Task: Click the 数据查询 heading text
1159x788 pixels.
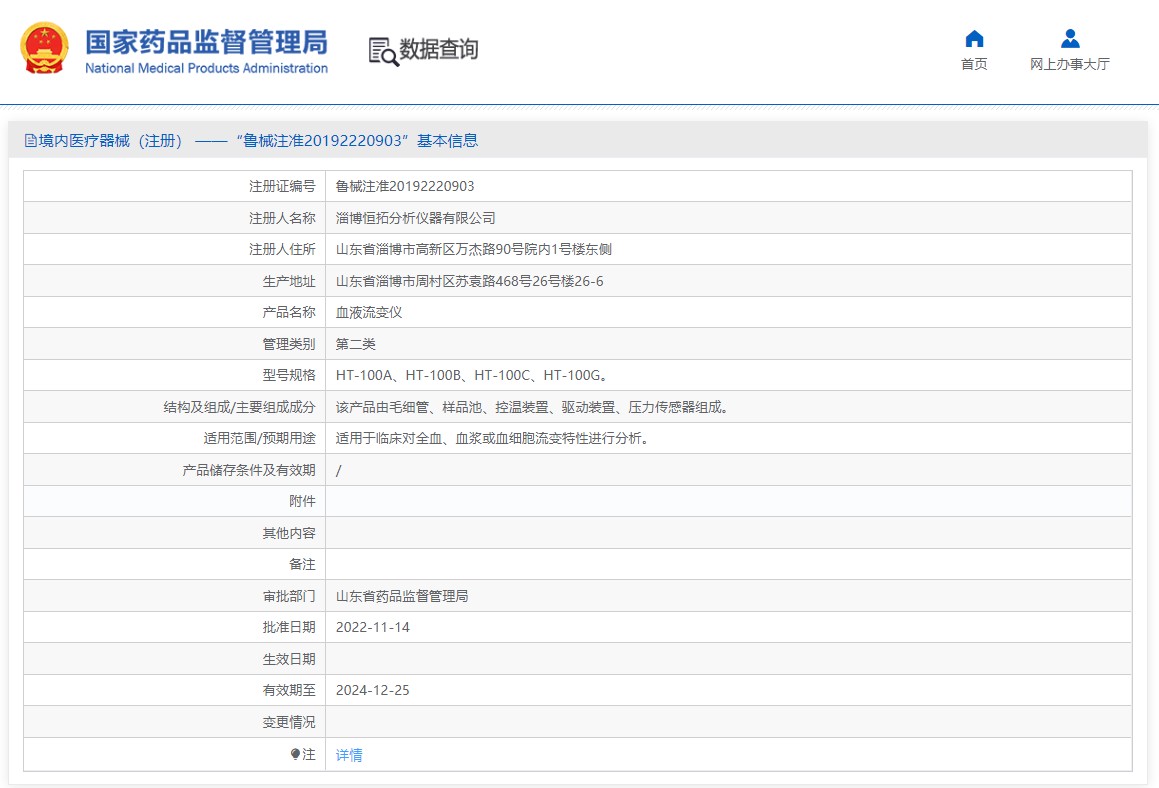Action: [x=439, y=50]
